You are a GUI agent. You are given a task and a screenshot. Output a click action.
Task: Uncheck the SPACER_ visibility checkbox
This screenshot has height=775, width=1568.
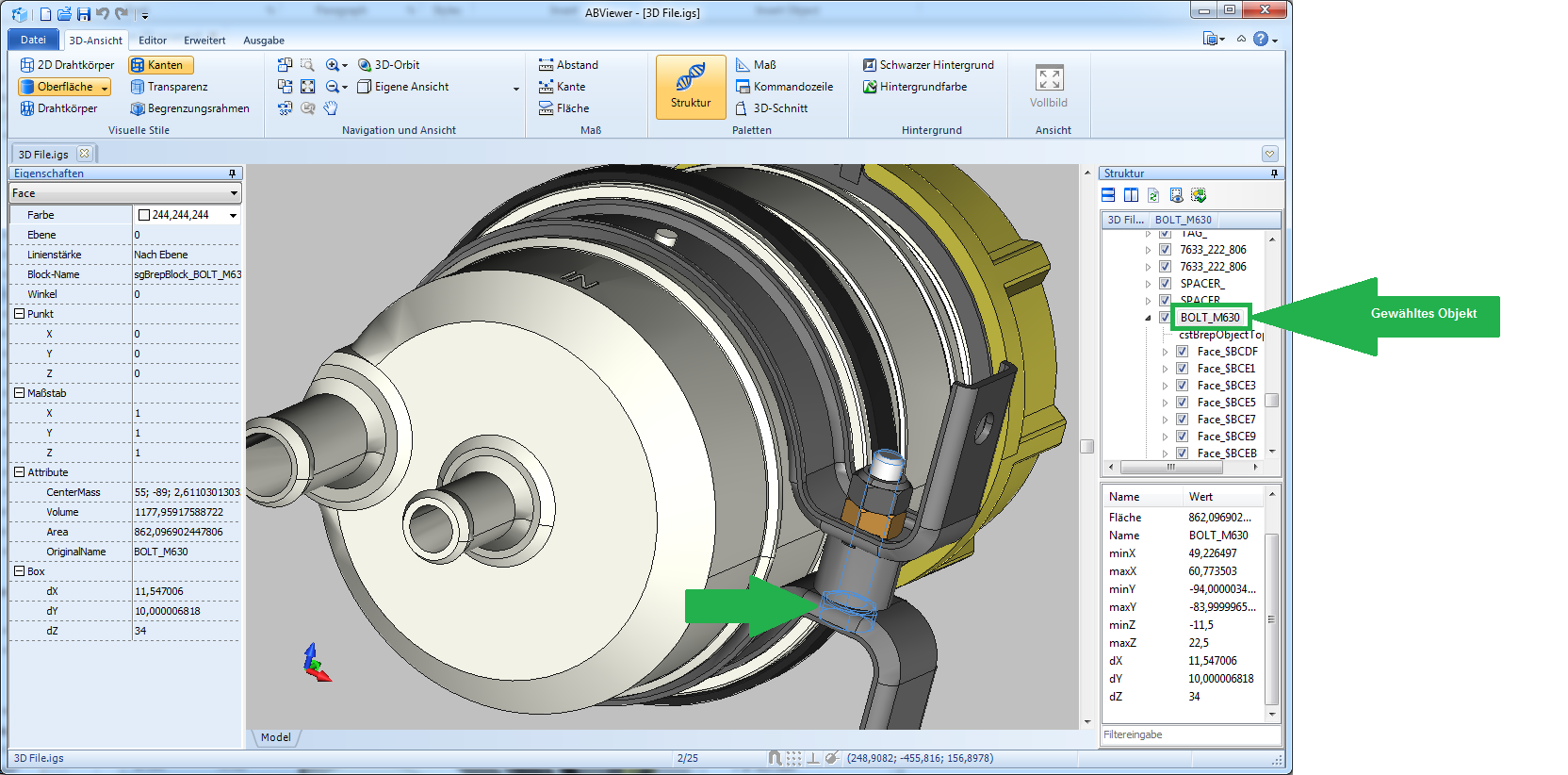1165,284
